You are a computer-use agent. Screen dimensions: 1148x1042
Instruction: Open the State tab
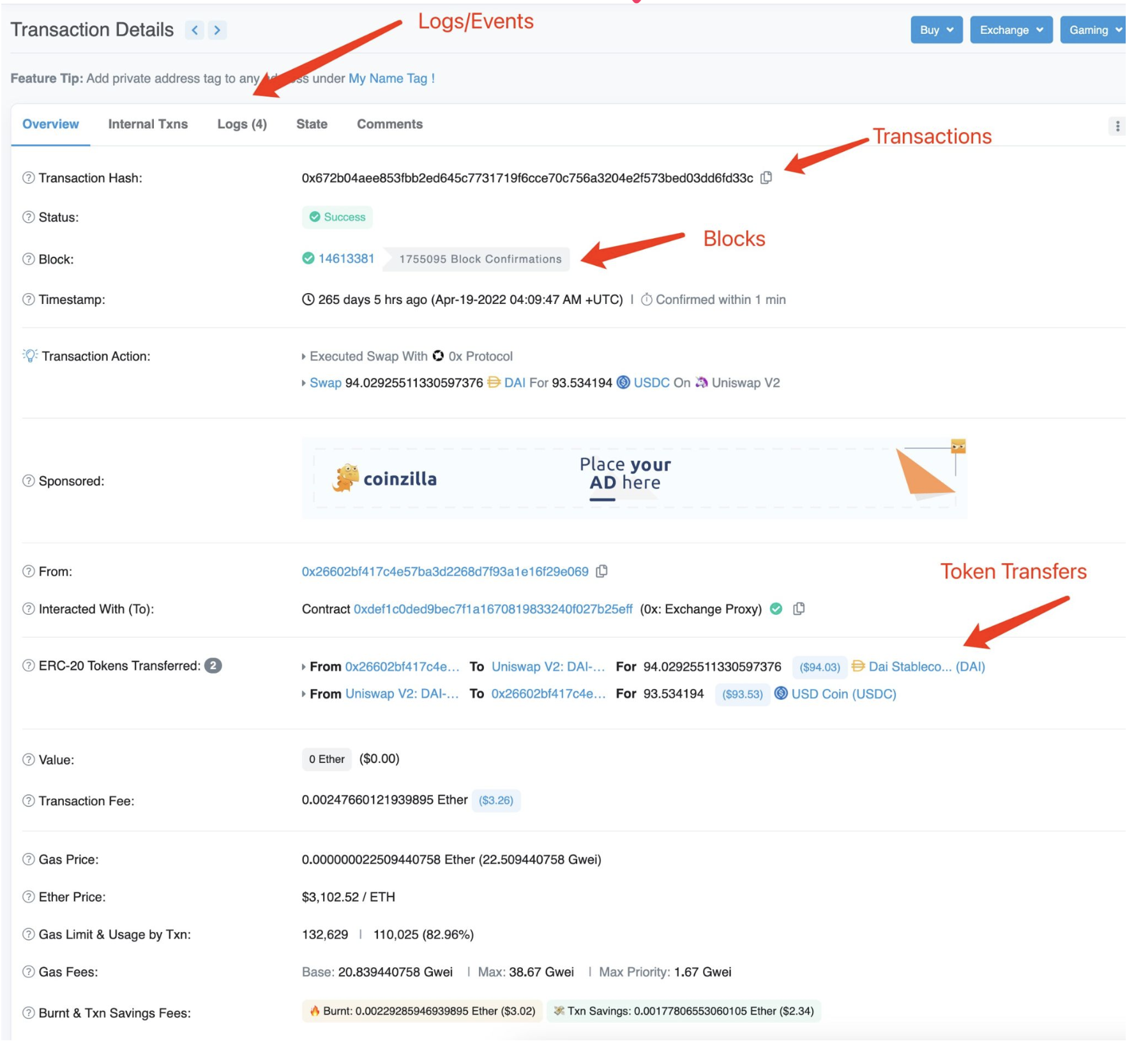coord(312,125)
